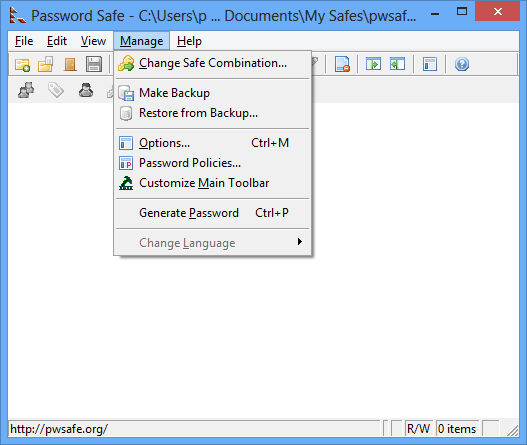
Task: Open Password Policies... entry
Action: tap(212, 163)
